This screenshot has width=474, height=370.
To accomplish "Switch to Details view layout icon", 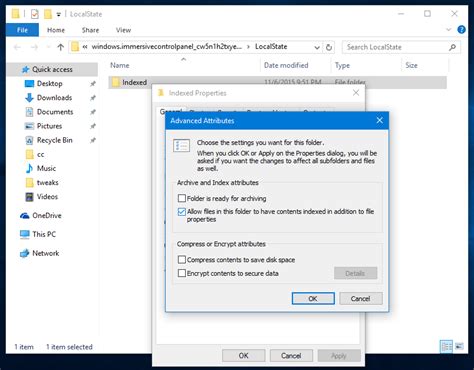I will tap(446, 347).
